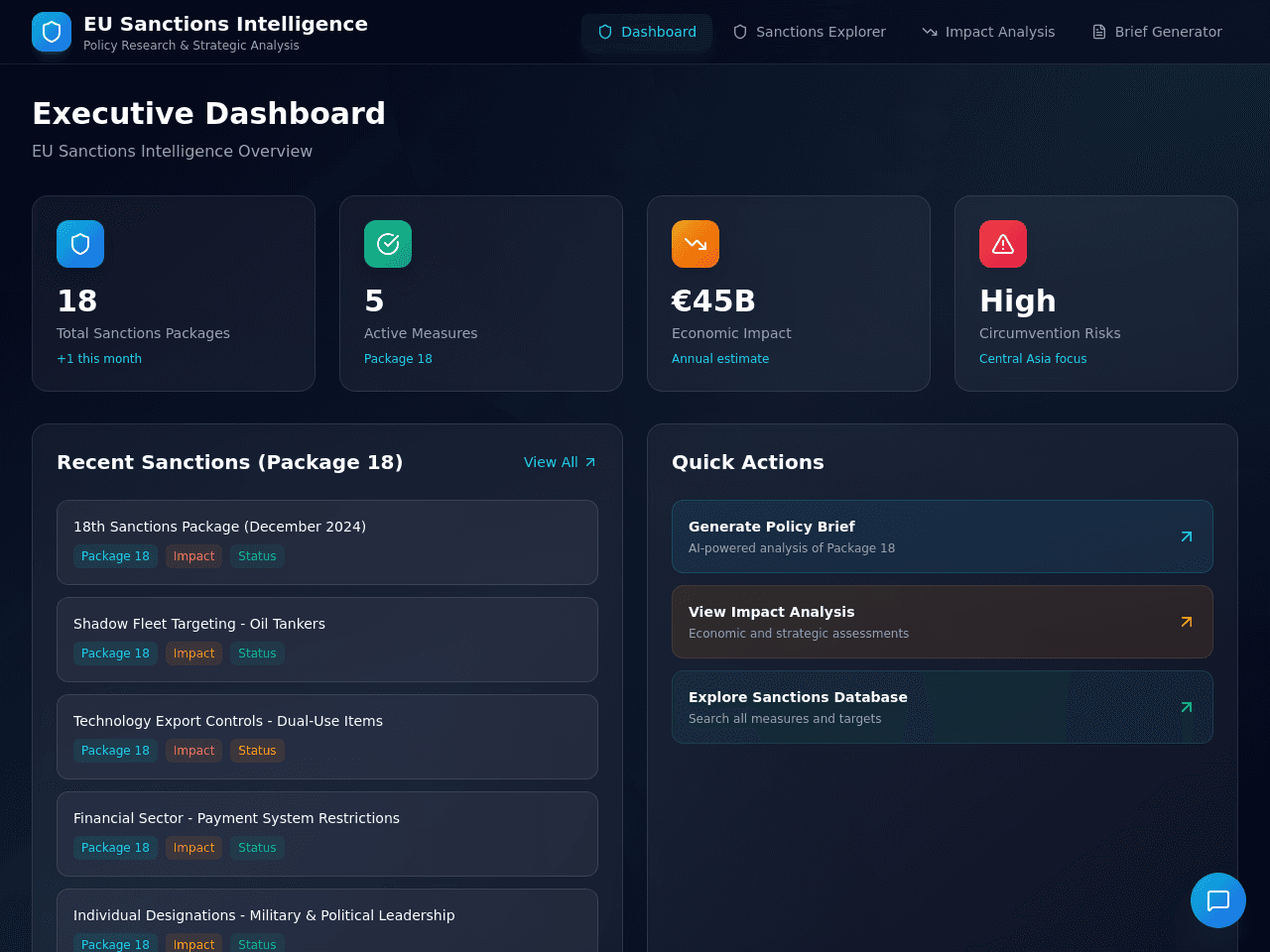Screen dimensions: 1270x952
Task: Click Package 18 tag on Technology Export Controls
Action: [x=115, y=751]
